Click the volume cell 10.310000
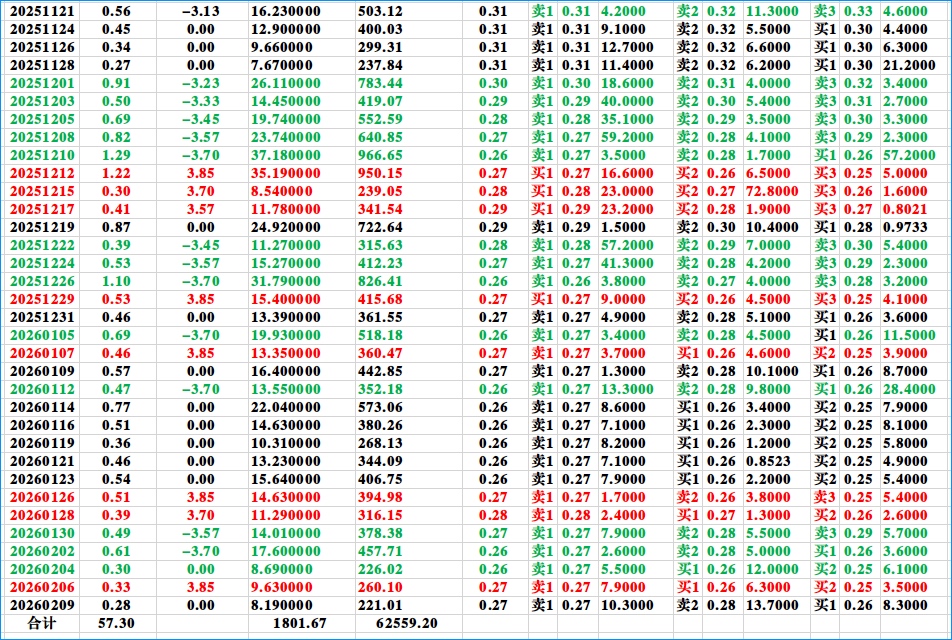 click(x=285, y=443)
